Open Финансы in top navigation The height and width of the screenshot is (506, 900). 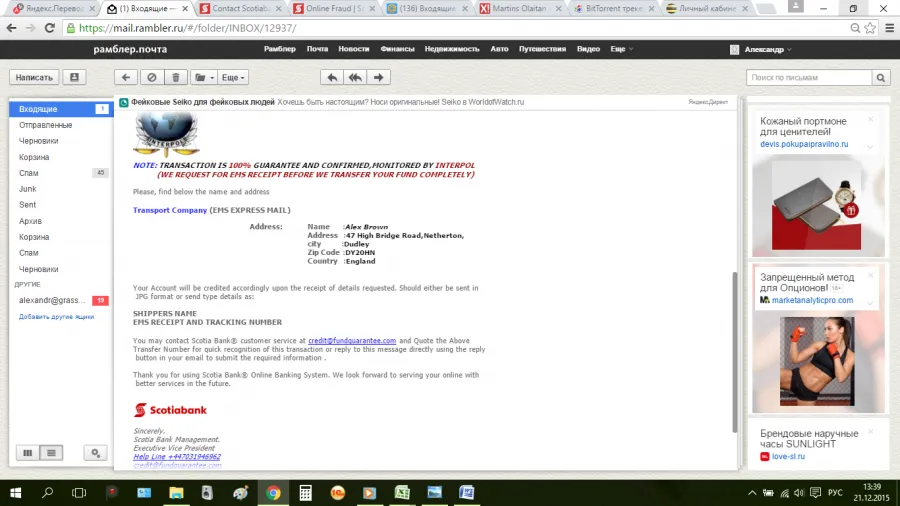[397, 49]
